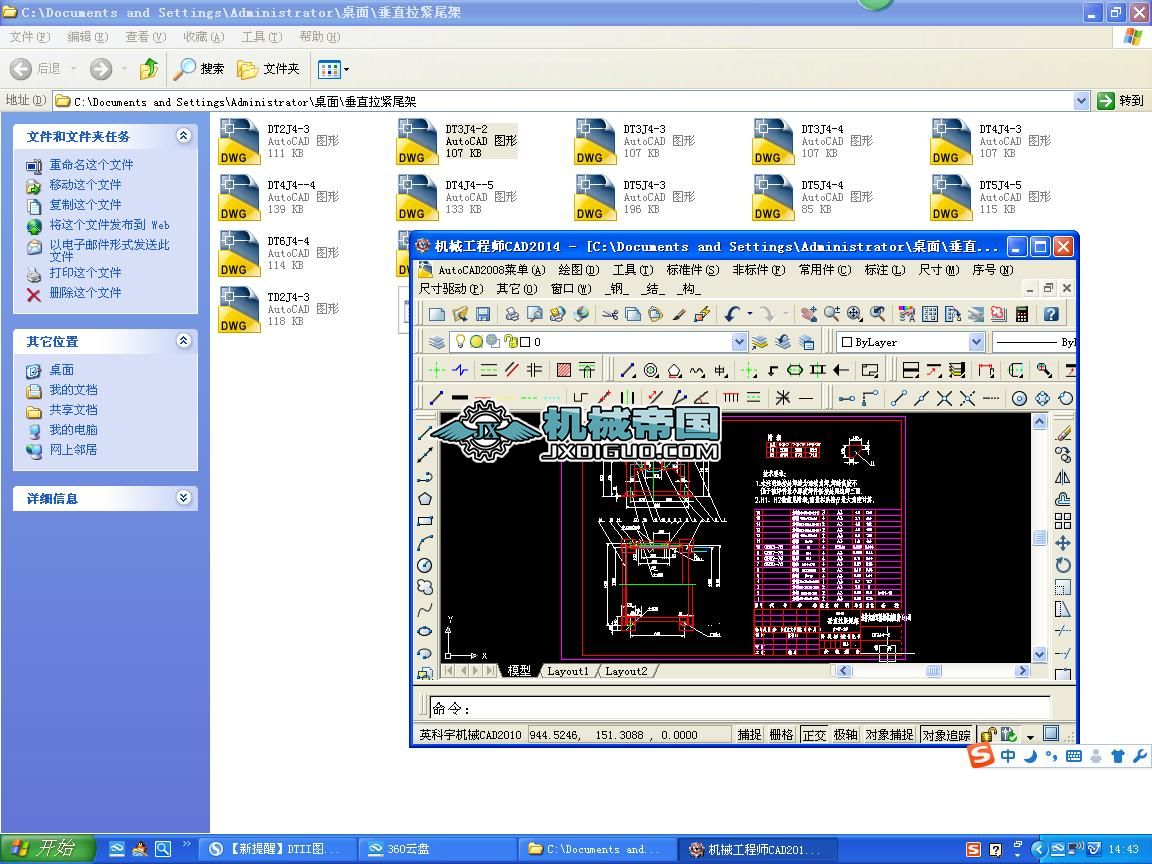1152x864 pixels.
Task: Click the Plot printer icon in CAD toolbar
Action: (x=512, y=314)
